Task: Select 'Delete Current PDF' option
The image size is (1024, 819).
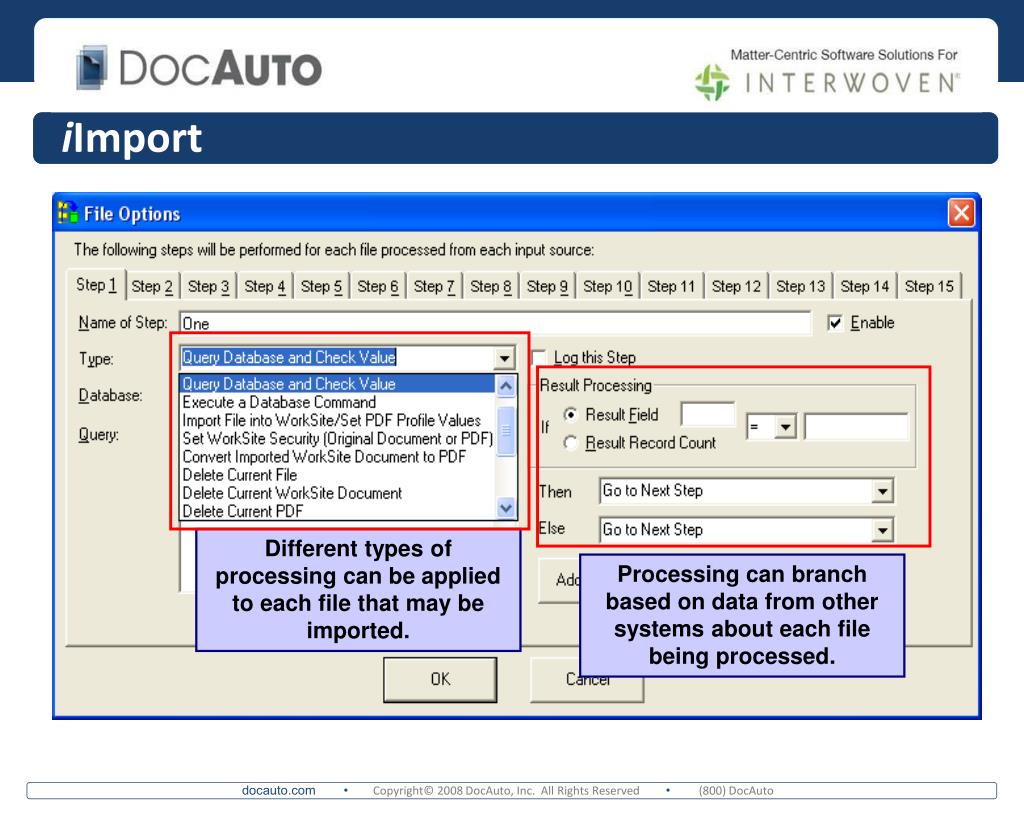Action: pyautogui.click(x=338, y=511)
